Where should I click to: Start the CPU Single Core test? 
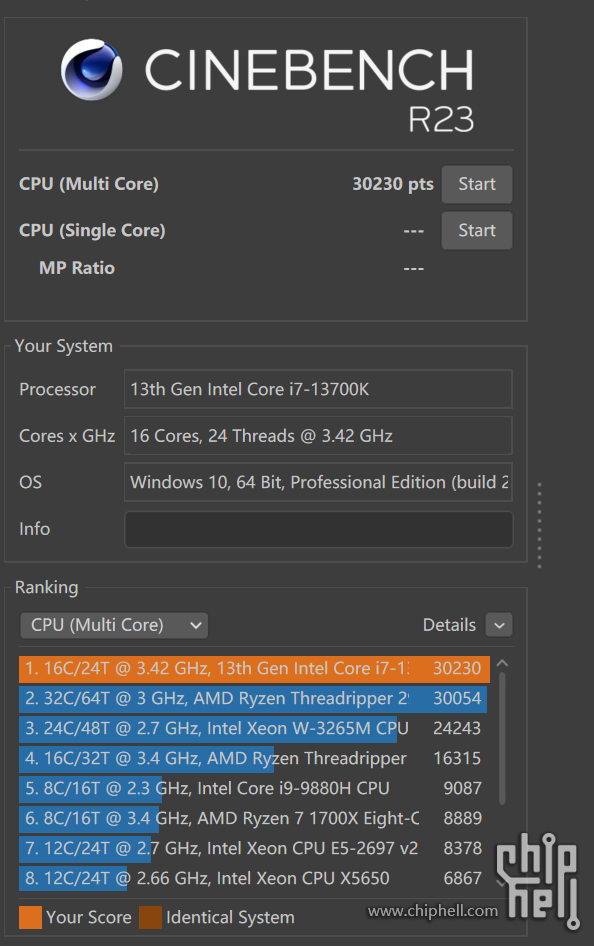[x=476, y=230]
